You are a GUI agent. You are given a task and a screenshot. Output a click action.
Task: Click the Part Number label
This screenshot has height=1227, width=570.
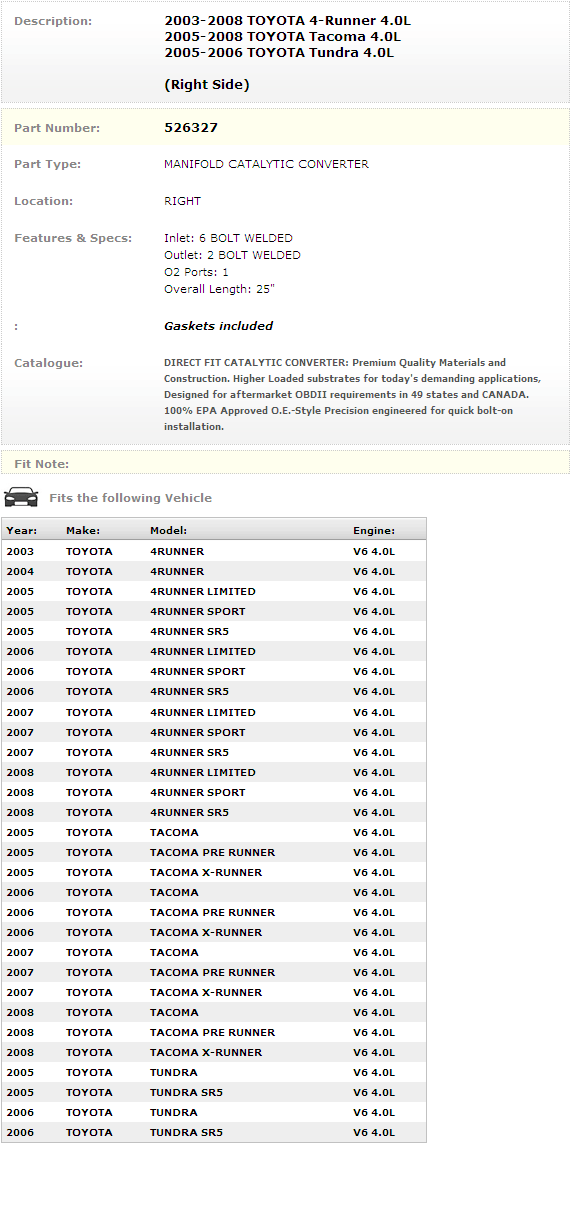tap(57, 128)
